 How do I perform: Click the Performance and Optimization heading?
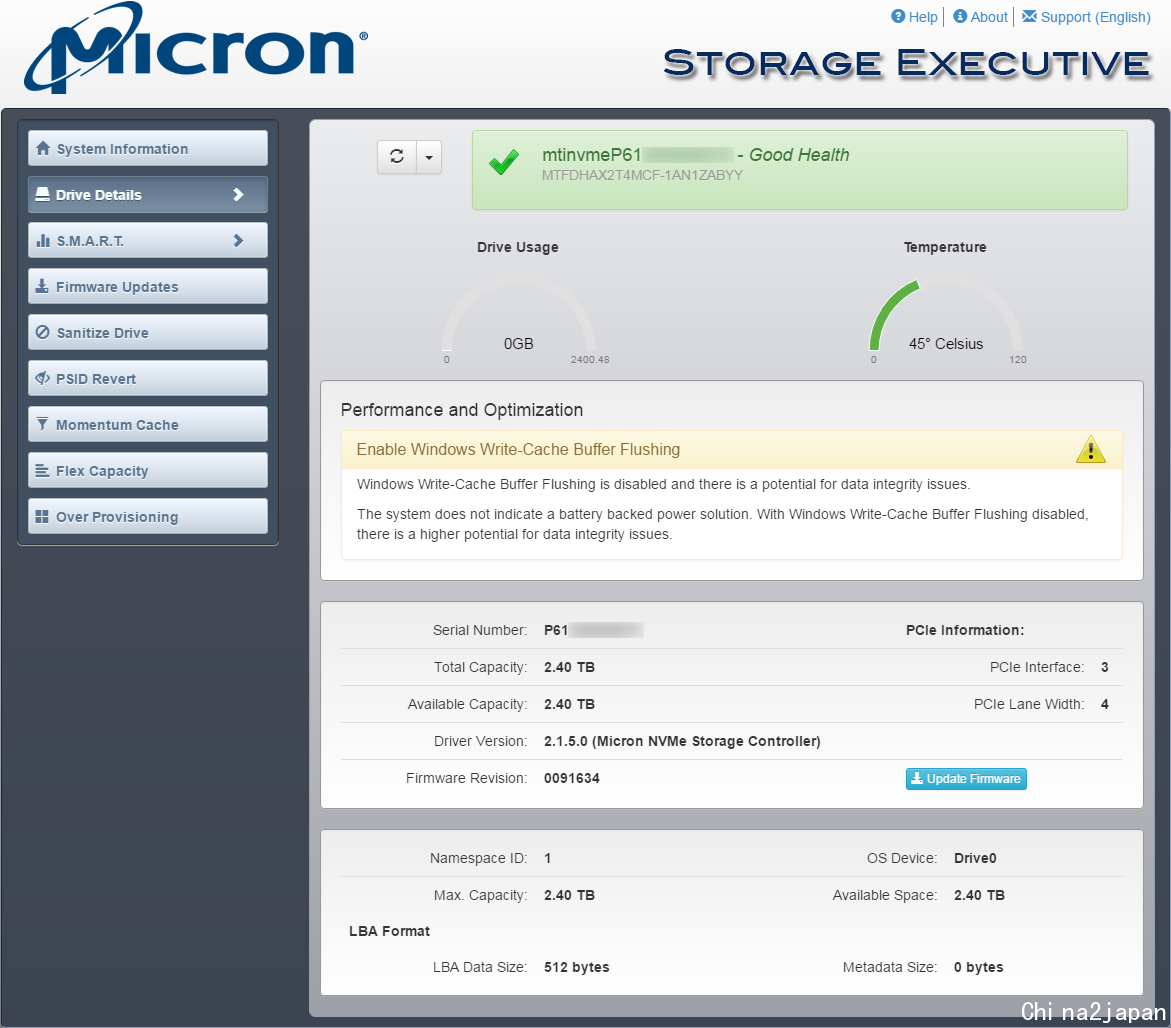(462, 410)
